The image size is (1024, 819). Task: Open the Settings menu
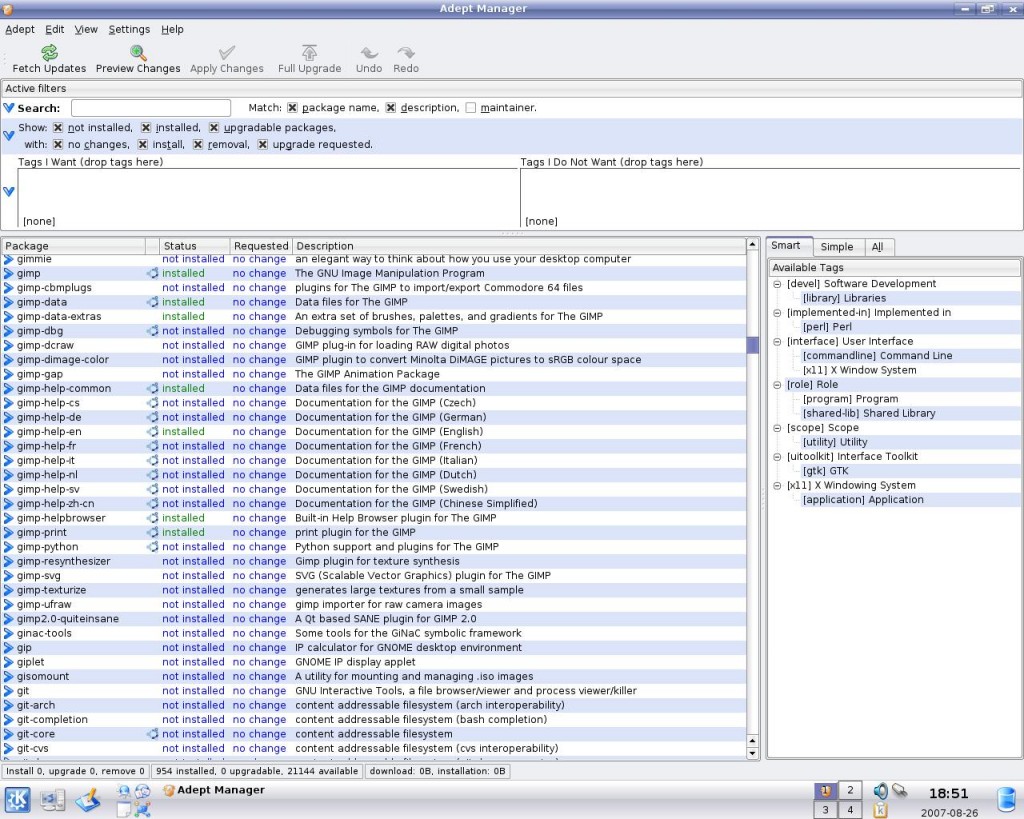point(129,29)
